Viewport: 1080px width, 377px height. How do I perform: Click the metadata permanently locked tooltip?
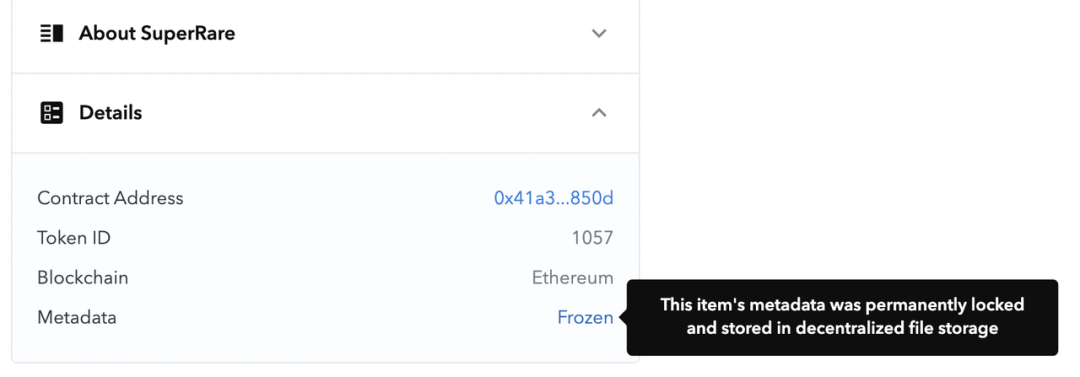(842, 317)
